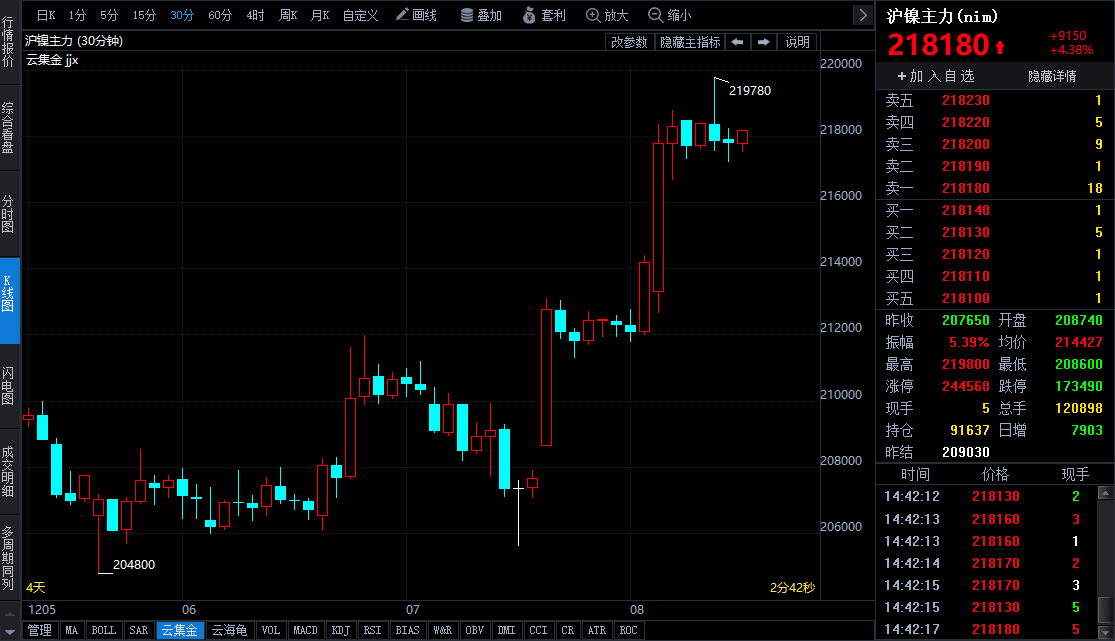This screenshot has height=641, width=1115.
Task: Click the 204800 low price label
Action: pyautogui.click(x=134, y=565)
